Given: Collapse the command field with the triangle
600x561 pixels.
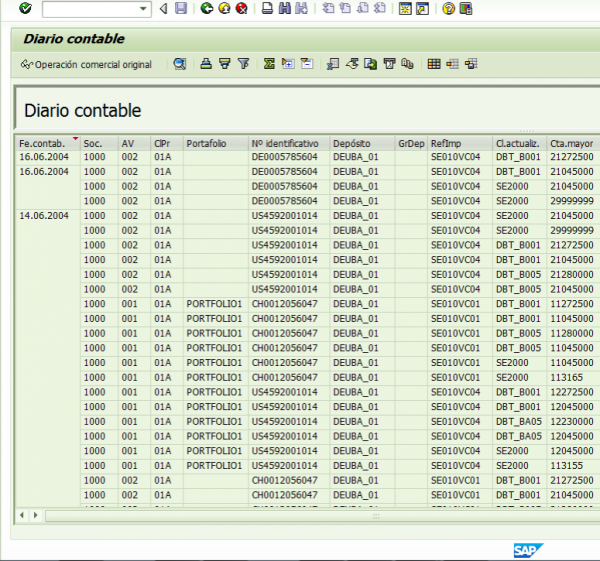Looking at the screenshot, I should pyautogui.click(x=164, y=8).
